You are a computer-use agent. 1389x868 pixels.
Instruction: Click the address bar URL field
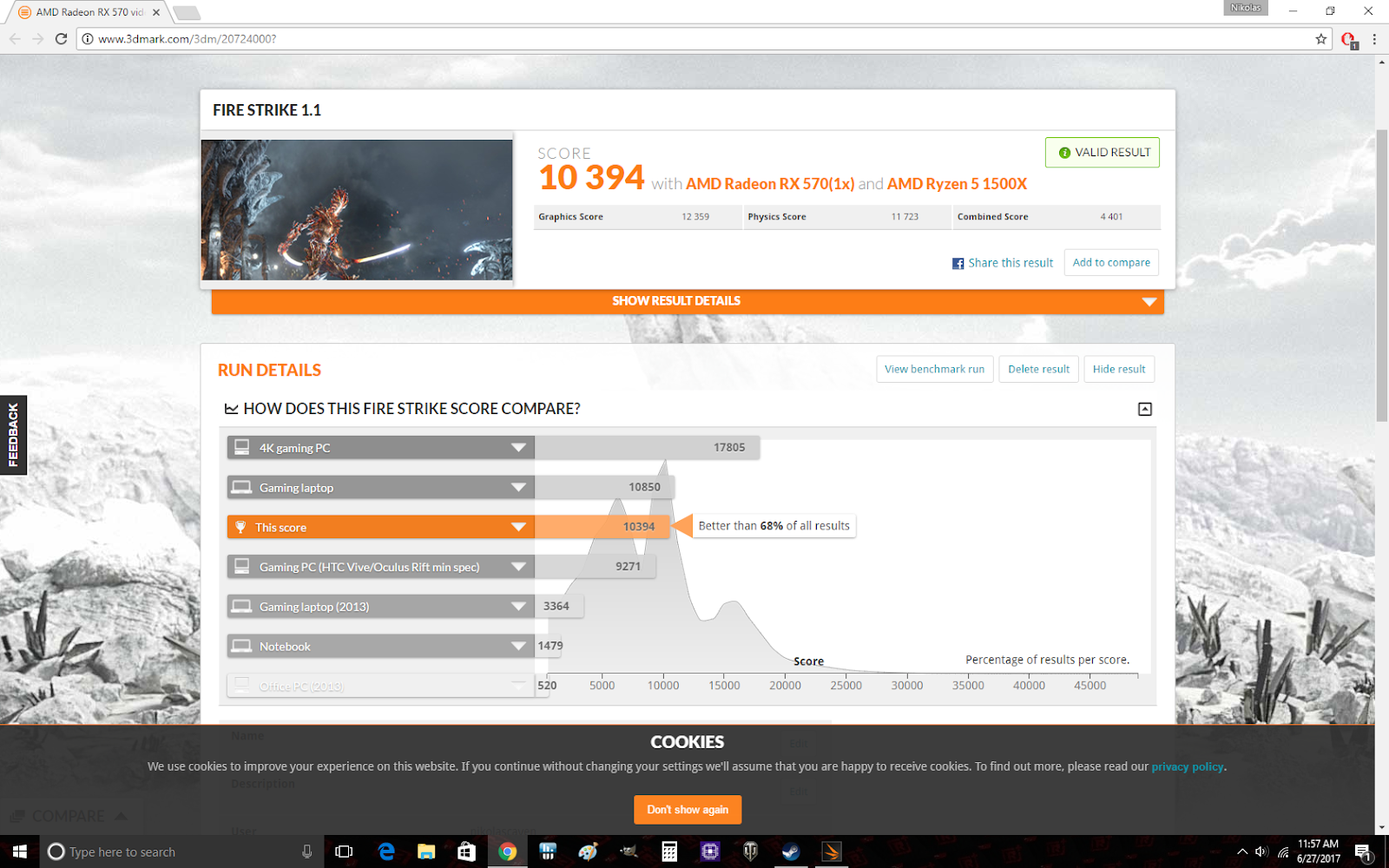coord(703,39)
